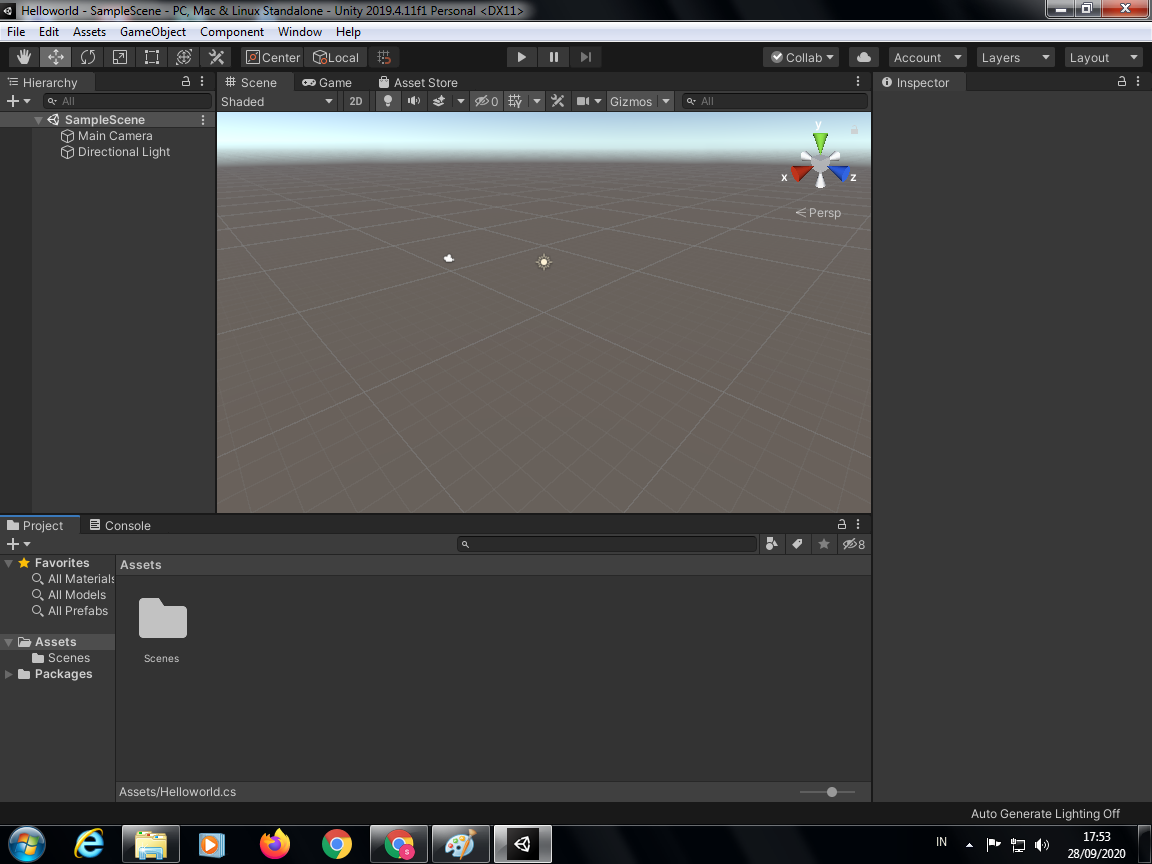Select the Transform tool
The width and height of the screenshot is (1152, 864).
(184, 57)
